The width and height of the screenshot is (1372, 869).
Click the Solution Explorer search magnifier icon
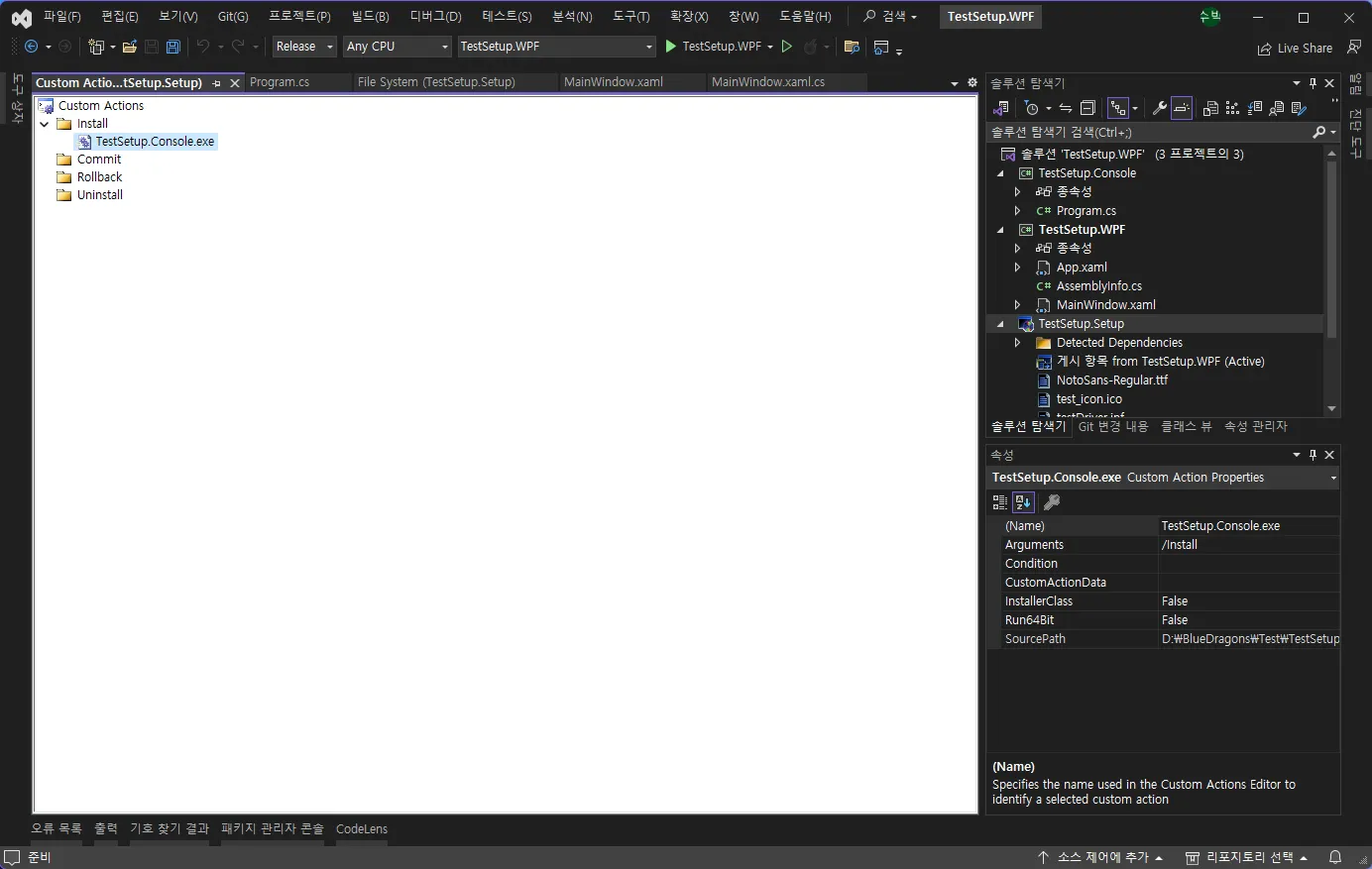coord(1318,132)
